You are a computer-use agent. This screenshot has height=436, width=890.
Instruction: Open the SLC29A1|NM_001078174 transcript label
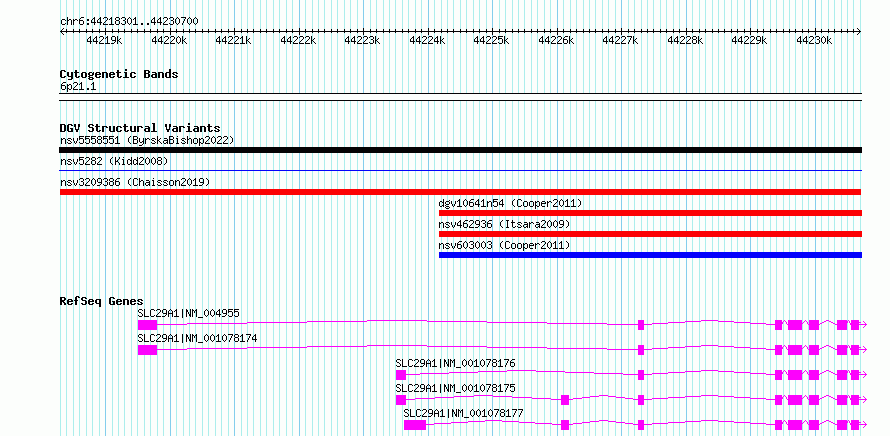pos(198,338)
